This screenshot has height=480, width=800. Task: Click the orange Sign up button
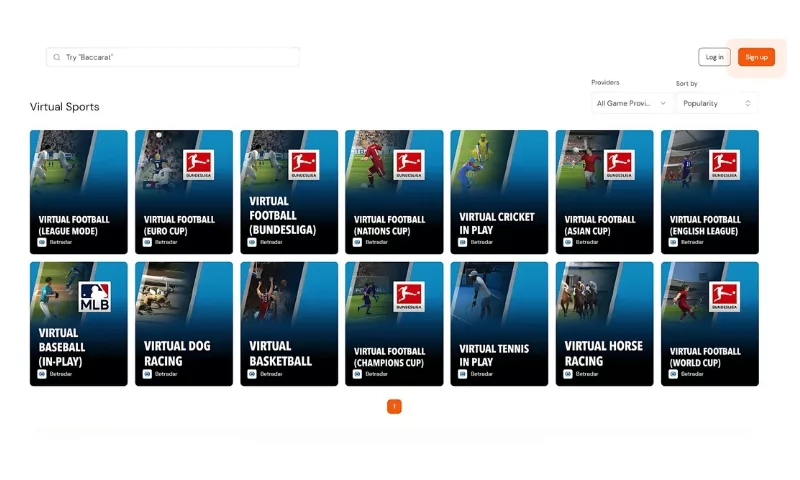pos(756,57)
